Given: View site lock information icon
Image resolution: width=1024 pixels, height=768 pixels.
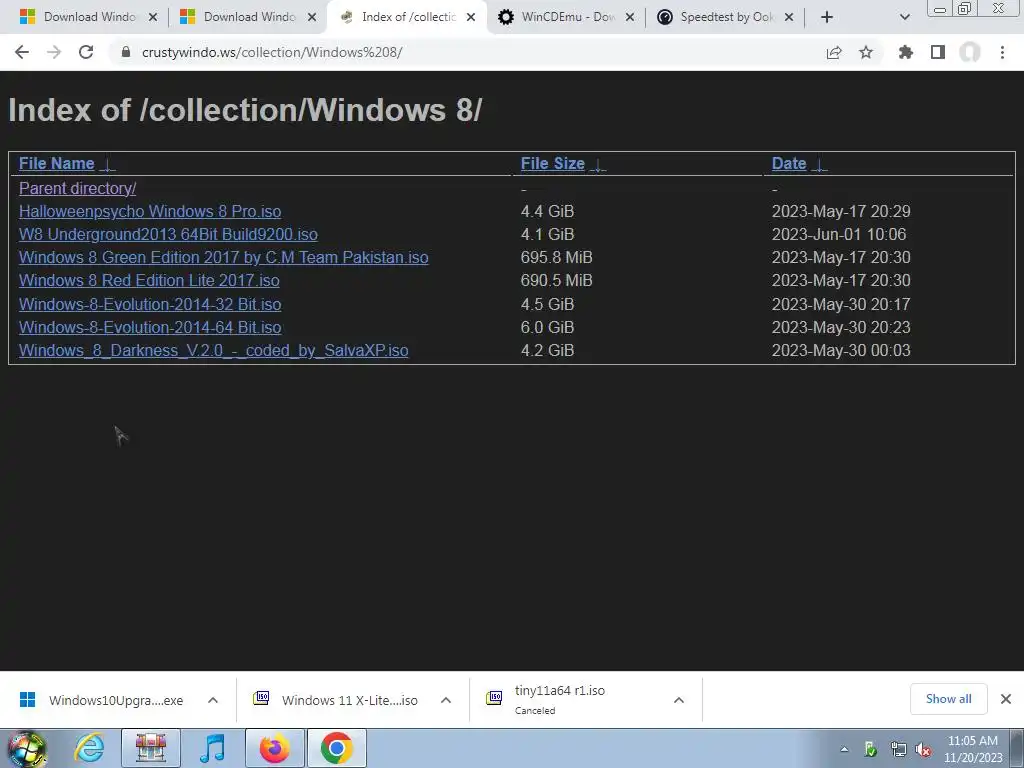Looking at the screenshot, I should coord(126,52).
